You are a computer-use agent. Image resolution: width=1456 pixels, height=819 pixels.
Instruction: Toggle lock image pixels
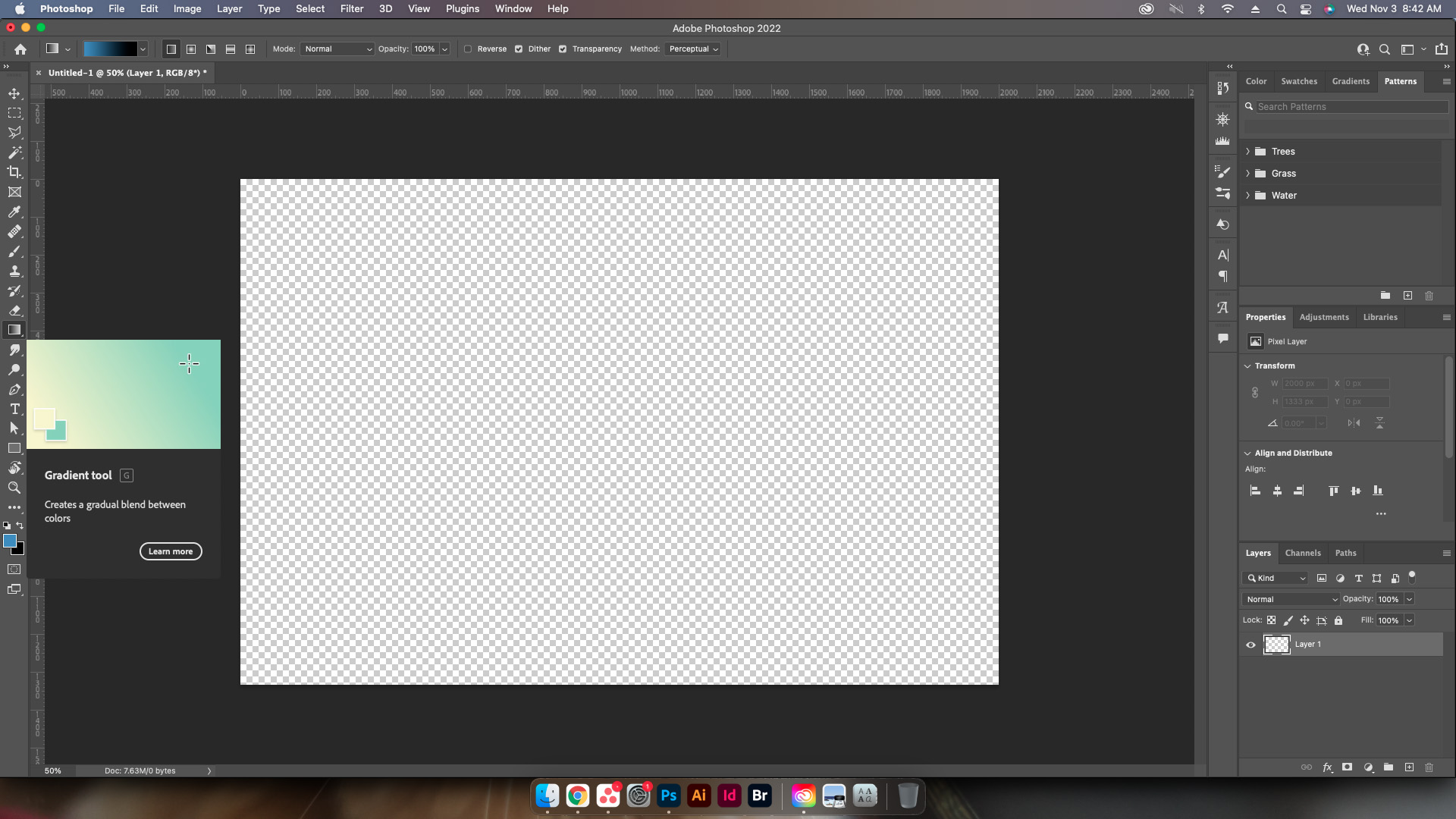(1288, 620)
